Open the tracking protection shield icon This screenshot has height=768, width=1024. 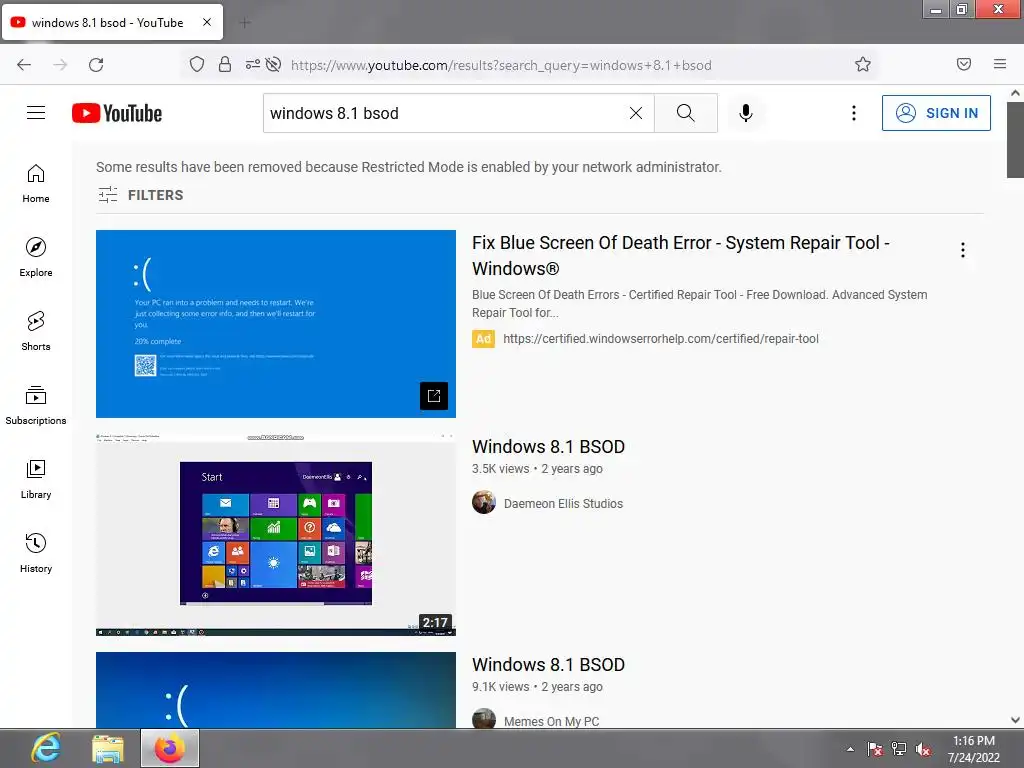197,64
